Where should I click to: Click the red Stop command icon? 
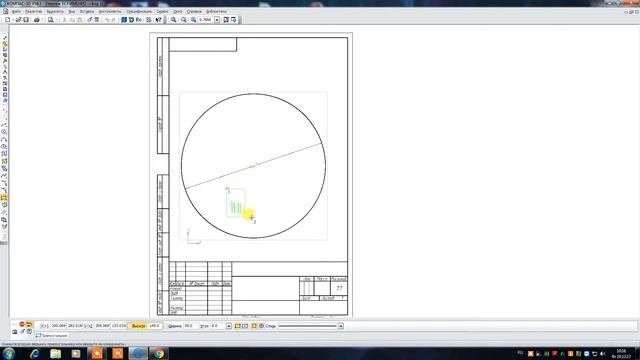[x=22, y=324]
